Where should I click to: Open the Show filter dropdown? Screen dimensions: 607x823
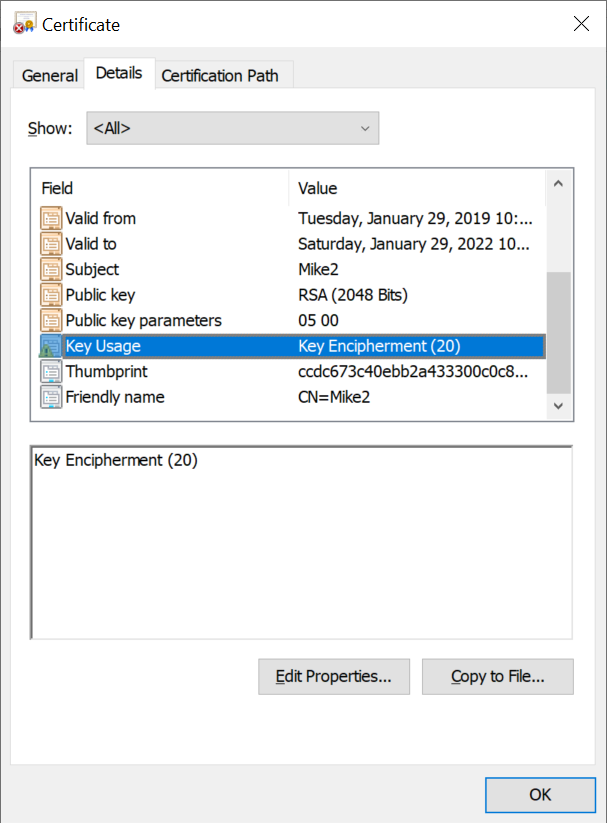pos(232,128)
